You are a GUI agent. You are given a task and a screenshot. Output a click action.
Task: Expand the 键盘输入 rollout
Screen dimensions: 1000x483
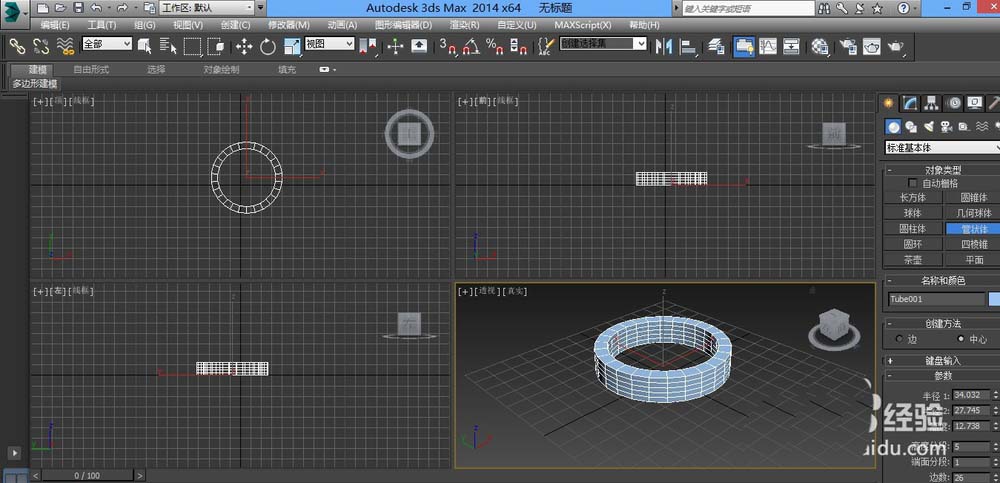tap(943, 360)
